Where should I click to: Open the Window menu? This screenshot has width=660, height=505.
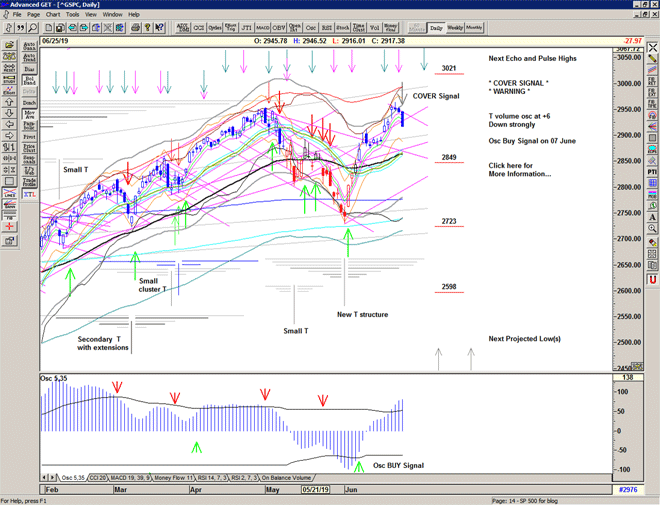coord(112,14)
